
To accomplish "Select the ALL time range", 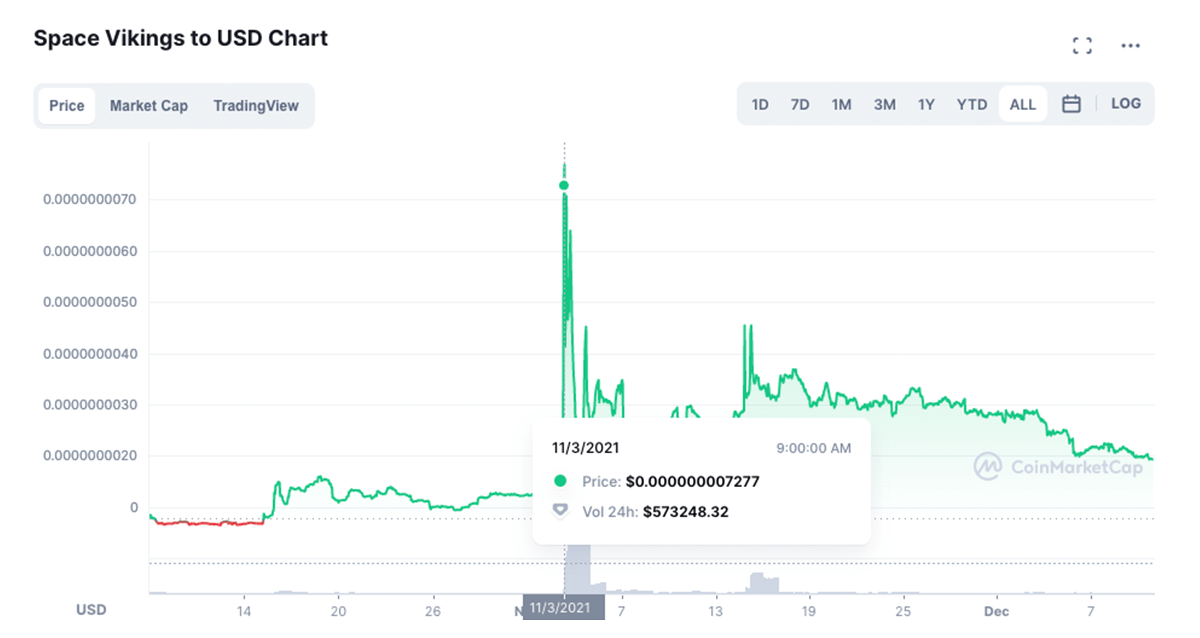I will 1022,104.
